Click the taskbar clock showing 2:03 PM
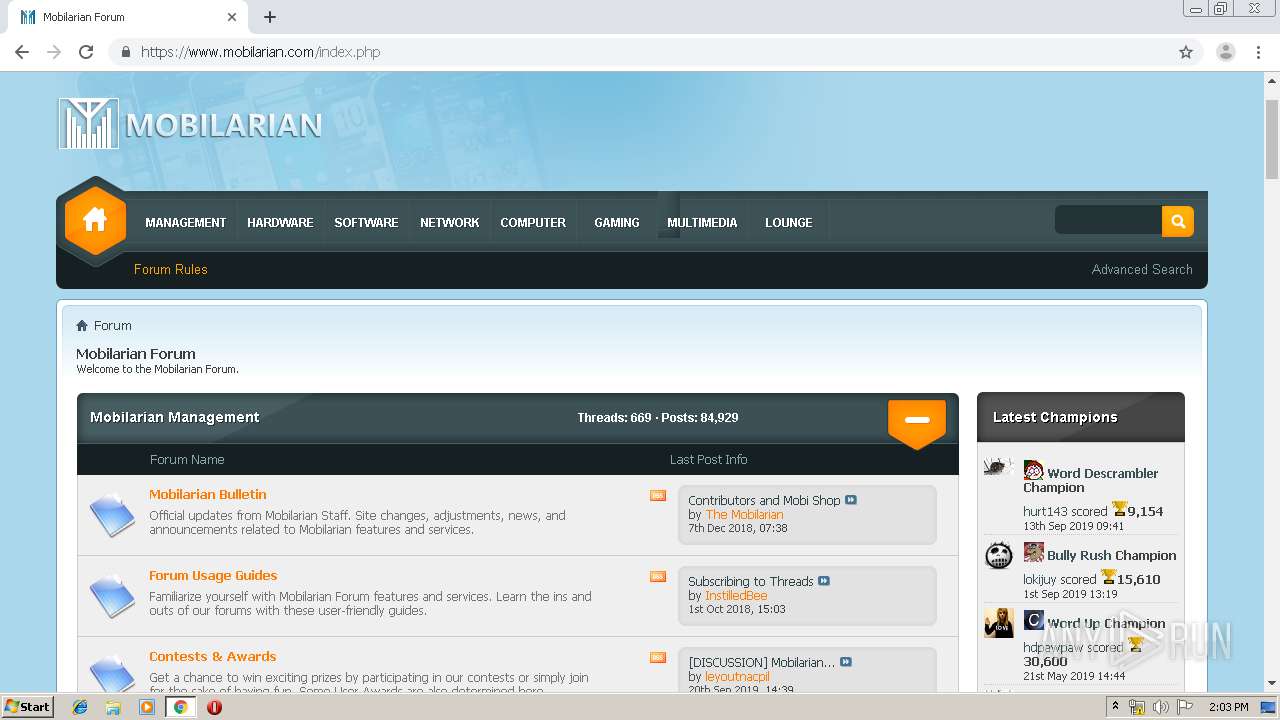 tap(1228, 707)
